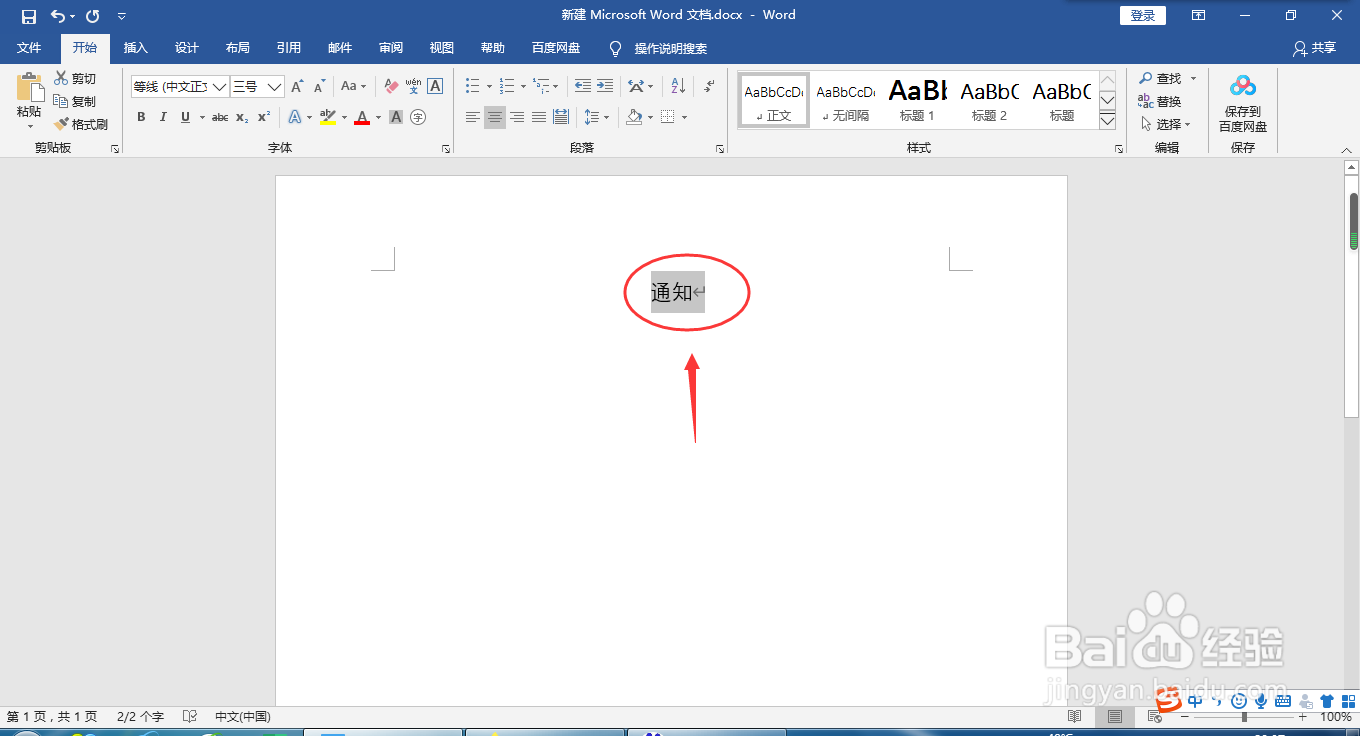The height and width of the screenshot is (736, 1360).
Task: Toggle strikethrough abc formatting
Action: [x=220, y=117]
